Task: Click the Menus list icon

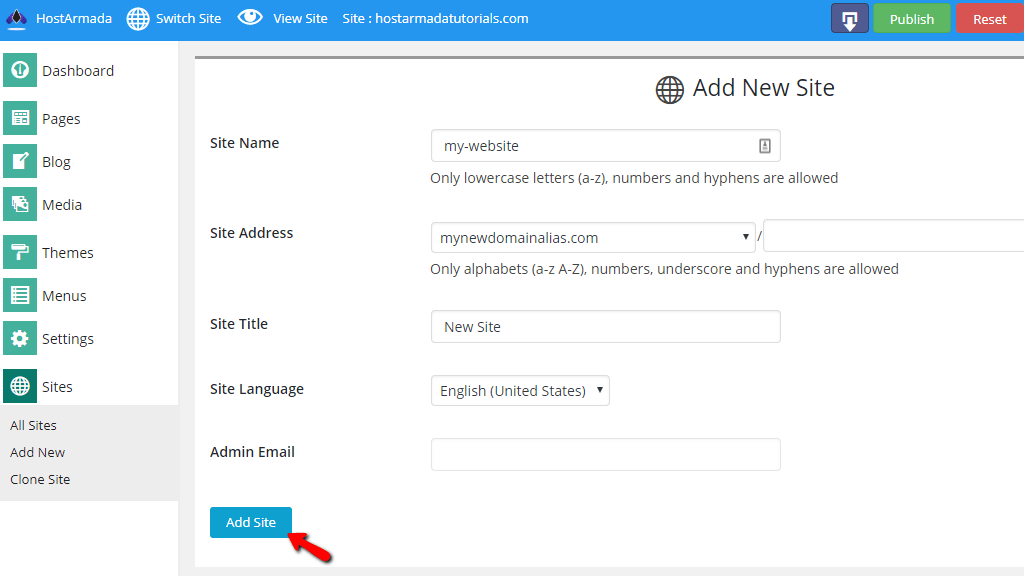Action: [x=20, y=295]
